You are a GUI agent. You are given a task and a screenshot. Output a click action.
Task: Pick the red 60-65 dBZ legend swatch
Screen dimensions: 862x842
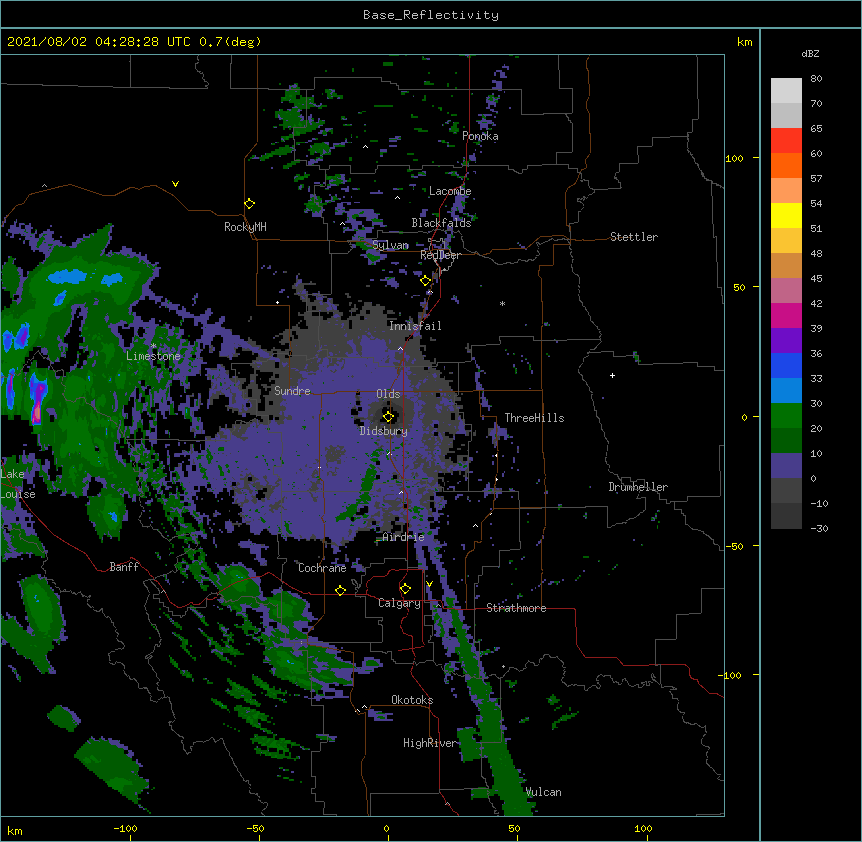[786, 141]
